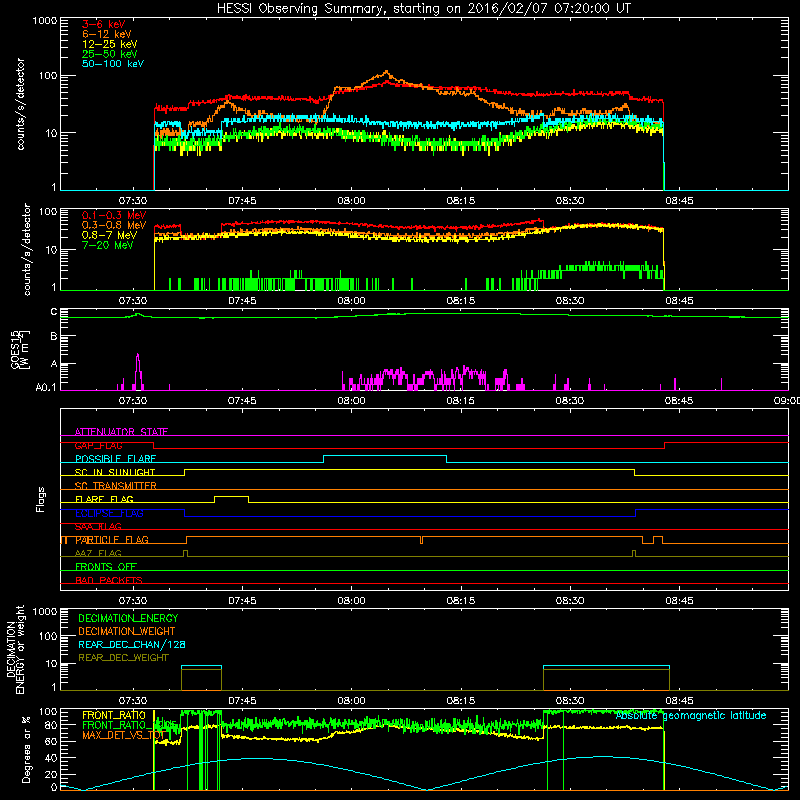Click the raised FLARE_FLAG step near 07:43
The image size is (800, 800).
click(232, 496)
